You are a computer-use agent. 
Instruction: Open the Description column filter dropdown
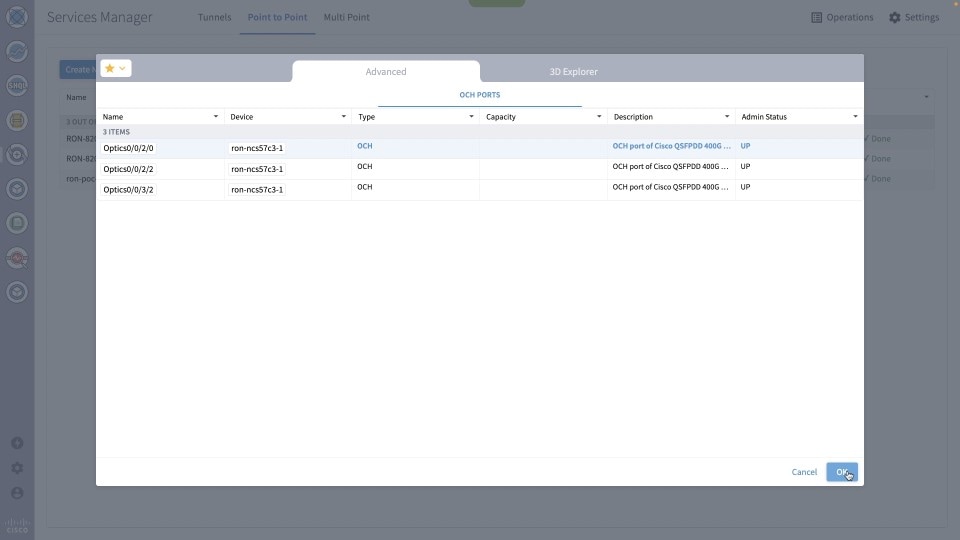point(727,116)
